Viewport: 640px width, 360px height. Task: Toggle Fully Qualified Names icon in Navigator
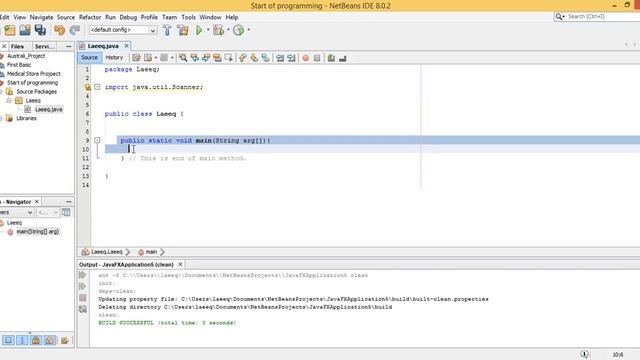tap(64, 340)
